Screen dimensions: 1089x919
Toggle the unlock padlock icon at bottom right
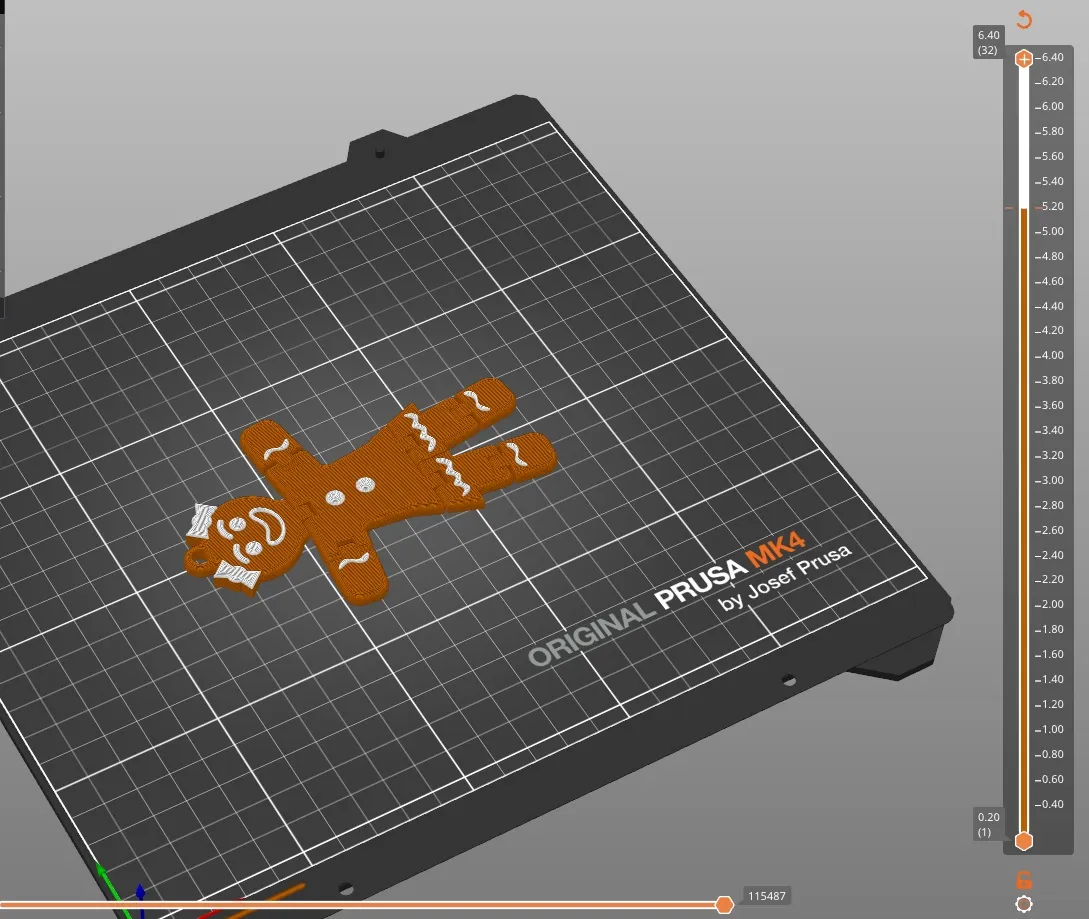pyautogui.click(x=1024, y=878)
